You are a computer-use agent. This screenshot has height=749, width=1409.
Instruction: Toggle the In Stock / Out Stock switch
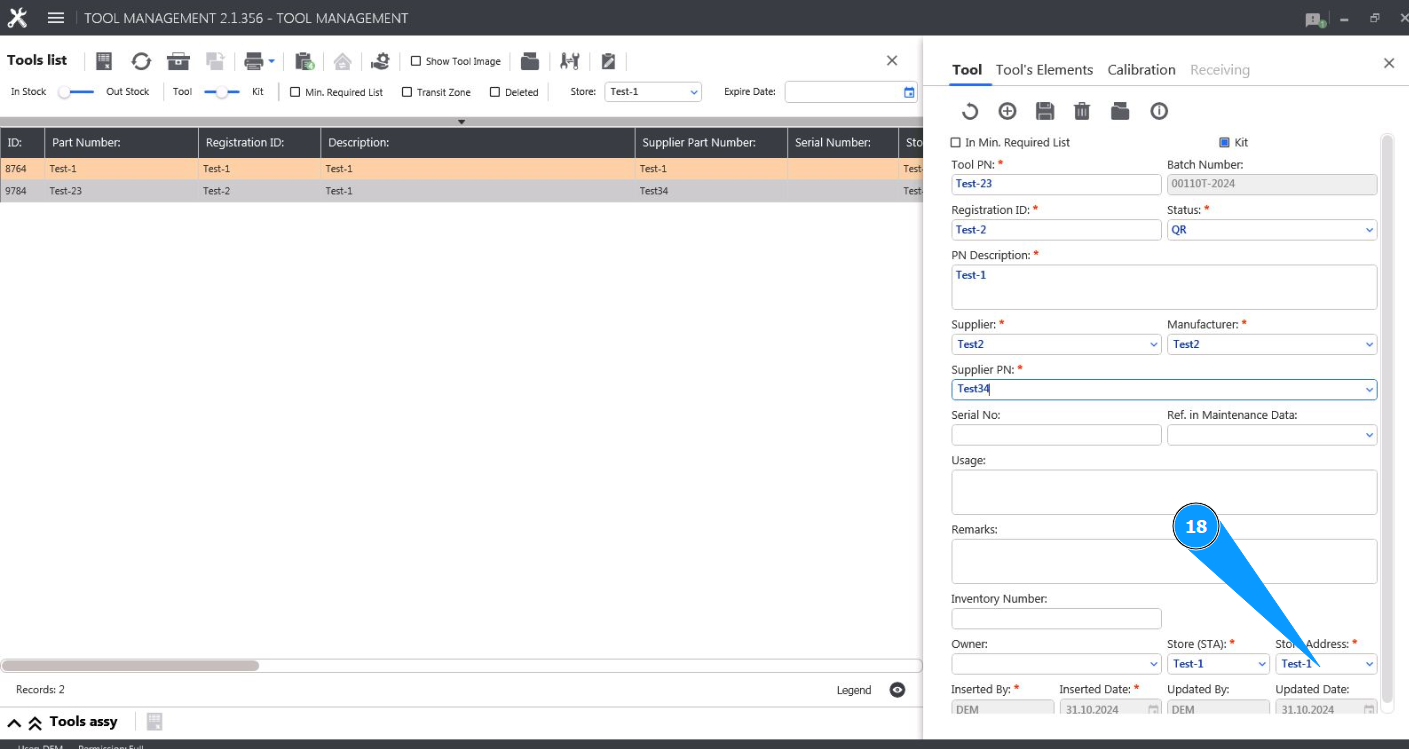coord(76,92)
